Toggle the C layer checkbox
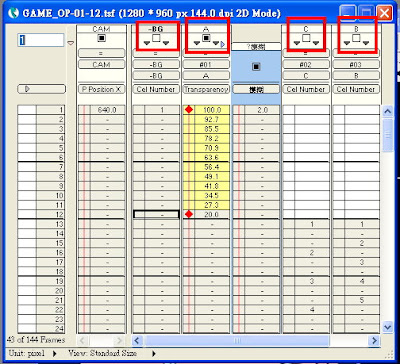This screenshot has height=364, width=400. click(x=306, y=38)
